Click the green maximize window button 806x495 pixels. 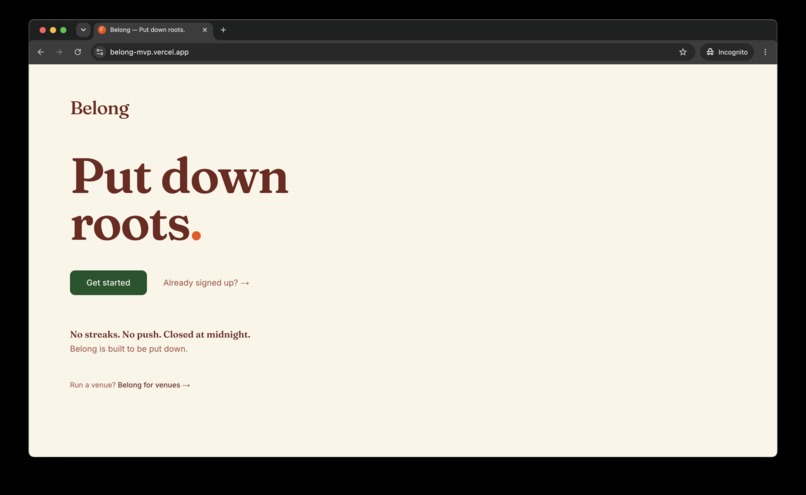coord(63,30)
